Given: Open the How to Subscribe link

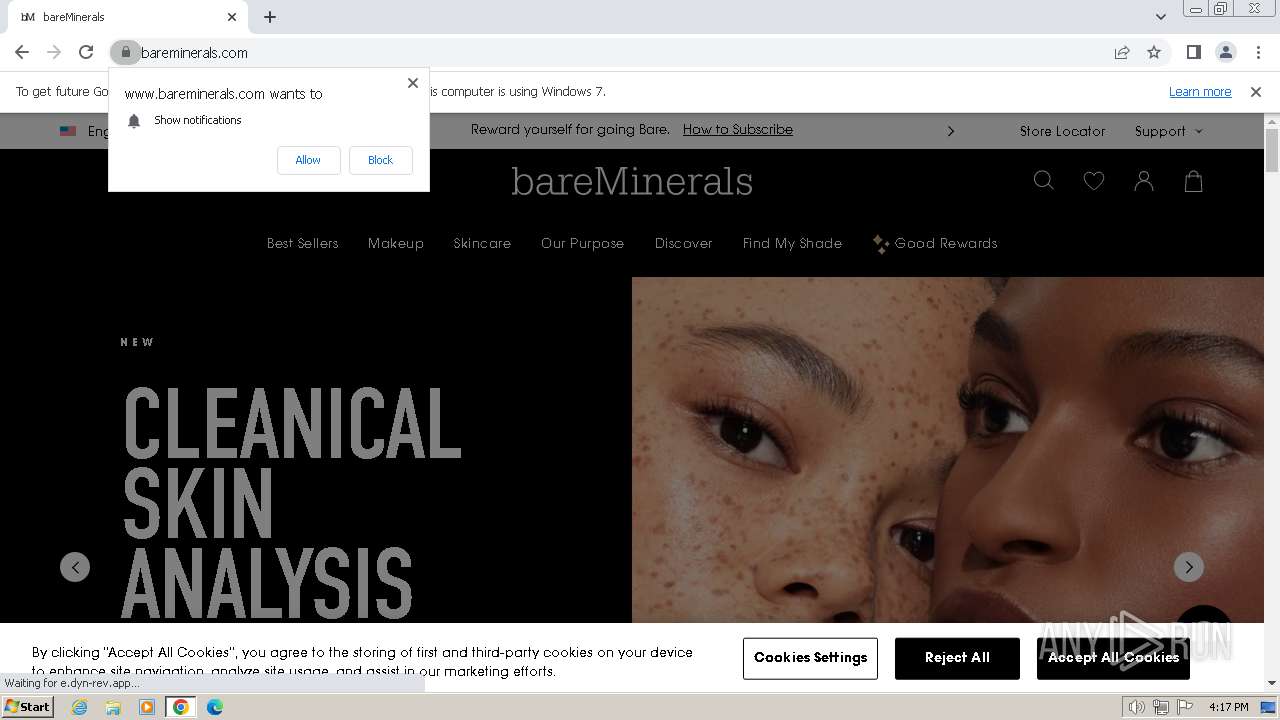Looking at the screenshot, I should [x=738, y=130].
